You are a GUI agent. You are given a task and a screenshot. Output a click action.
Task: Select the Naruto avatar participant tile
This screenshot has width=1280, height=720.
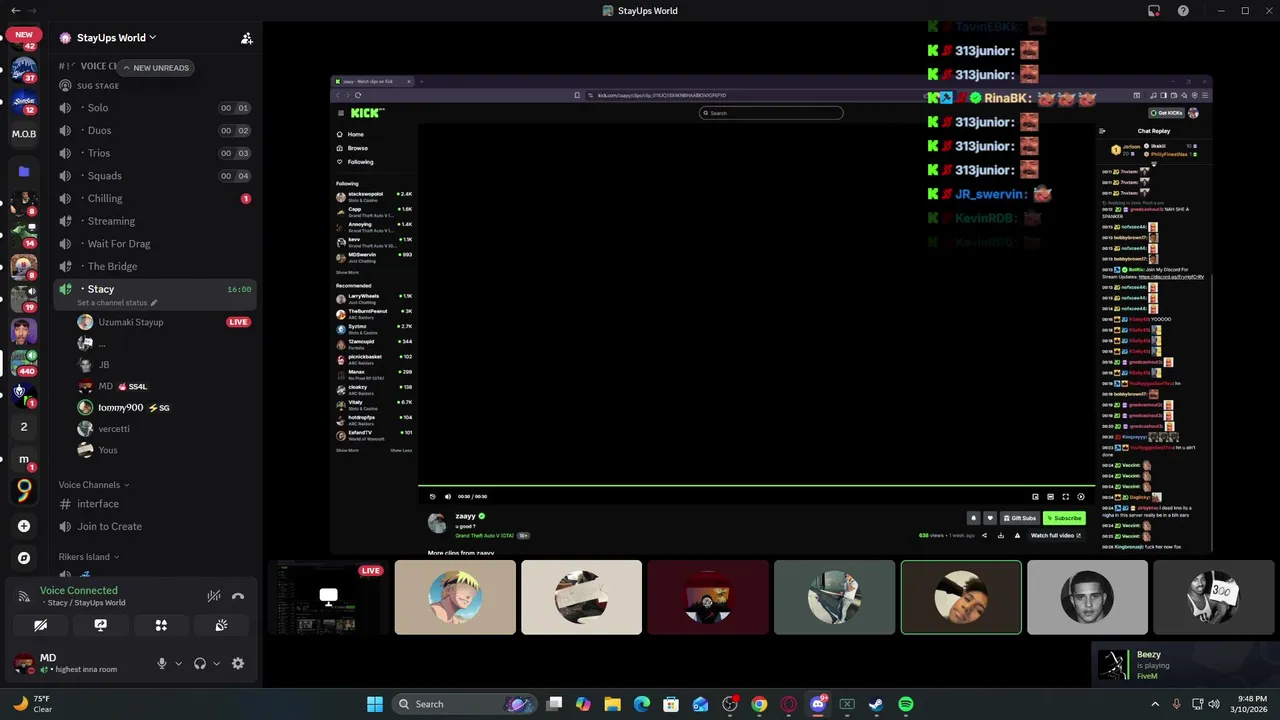click(455, 597)
